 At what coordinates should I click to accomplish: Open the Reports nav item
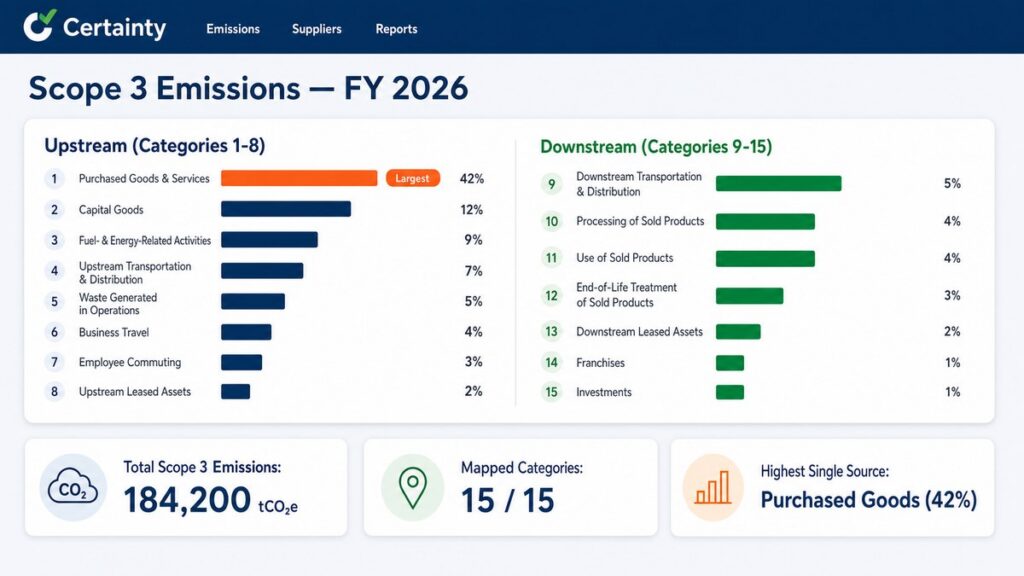click(396, 29)
